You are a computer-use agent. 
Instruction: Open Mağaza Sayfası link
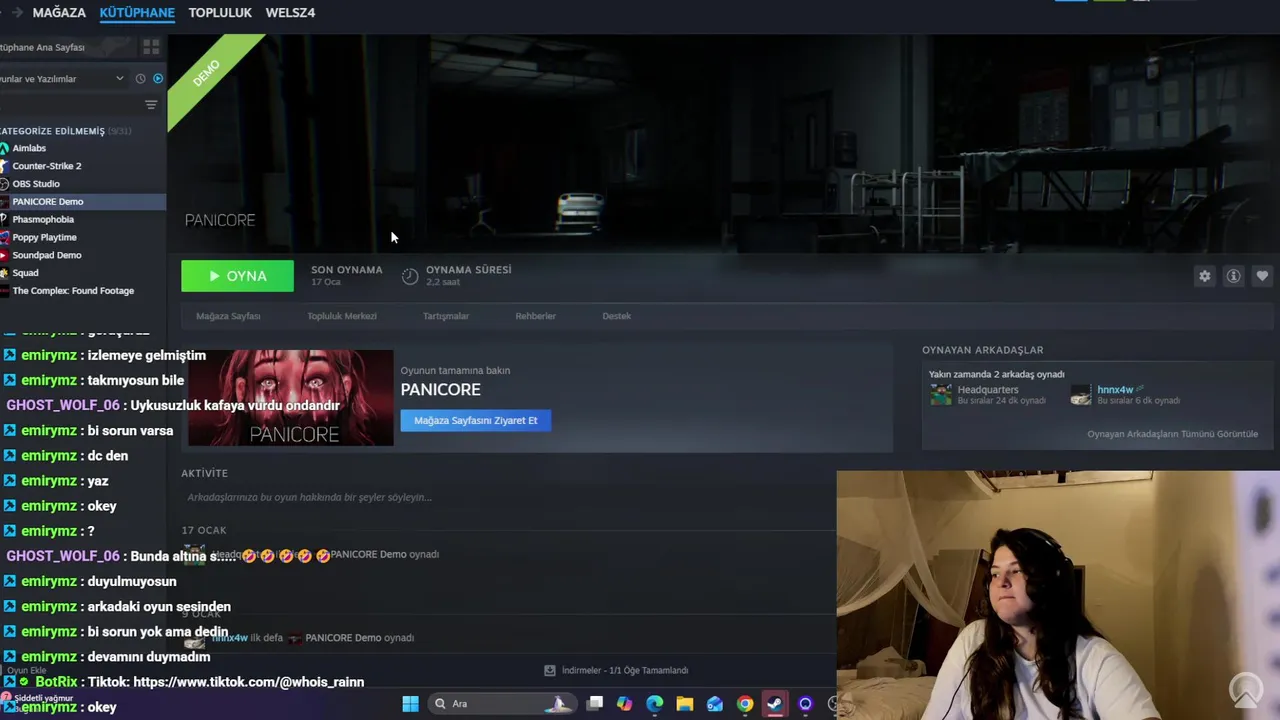coord(228,316)
